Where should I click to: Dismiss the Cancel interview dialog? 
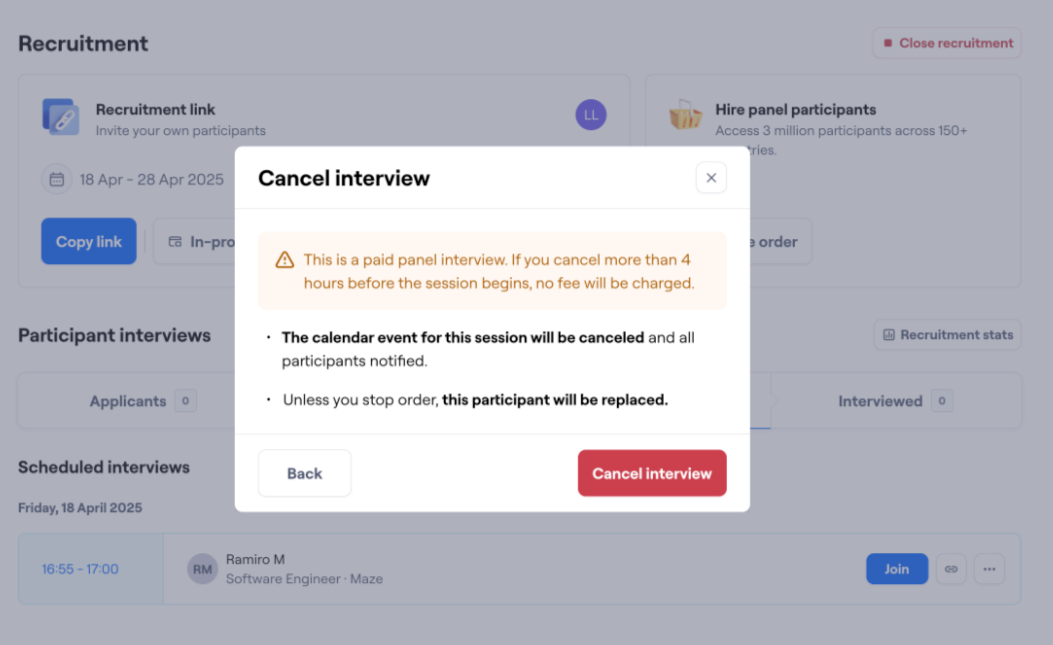coord(711,177)
